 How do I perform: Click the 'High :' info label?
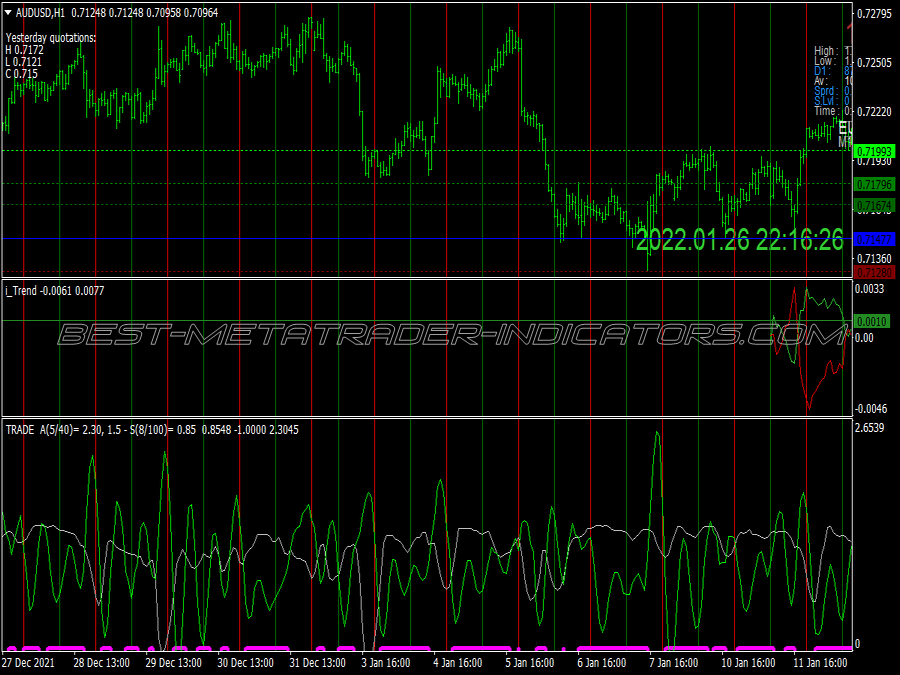click(827, 51)
